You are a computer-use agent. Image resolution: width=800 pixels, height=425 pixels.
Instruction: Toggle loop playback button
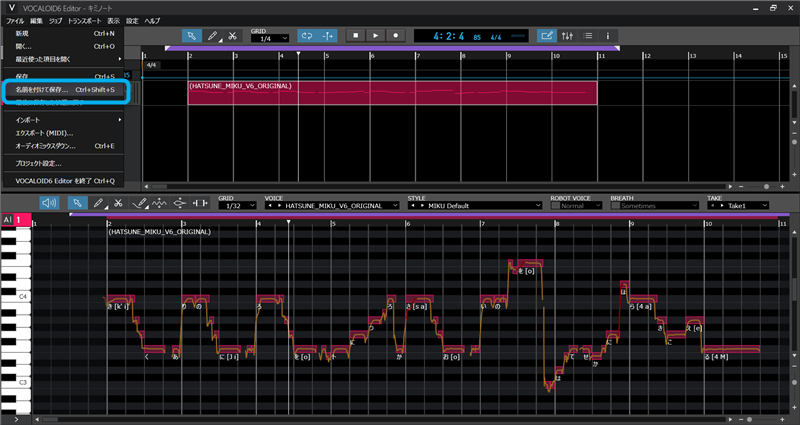point(307,36)
